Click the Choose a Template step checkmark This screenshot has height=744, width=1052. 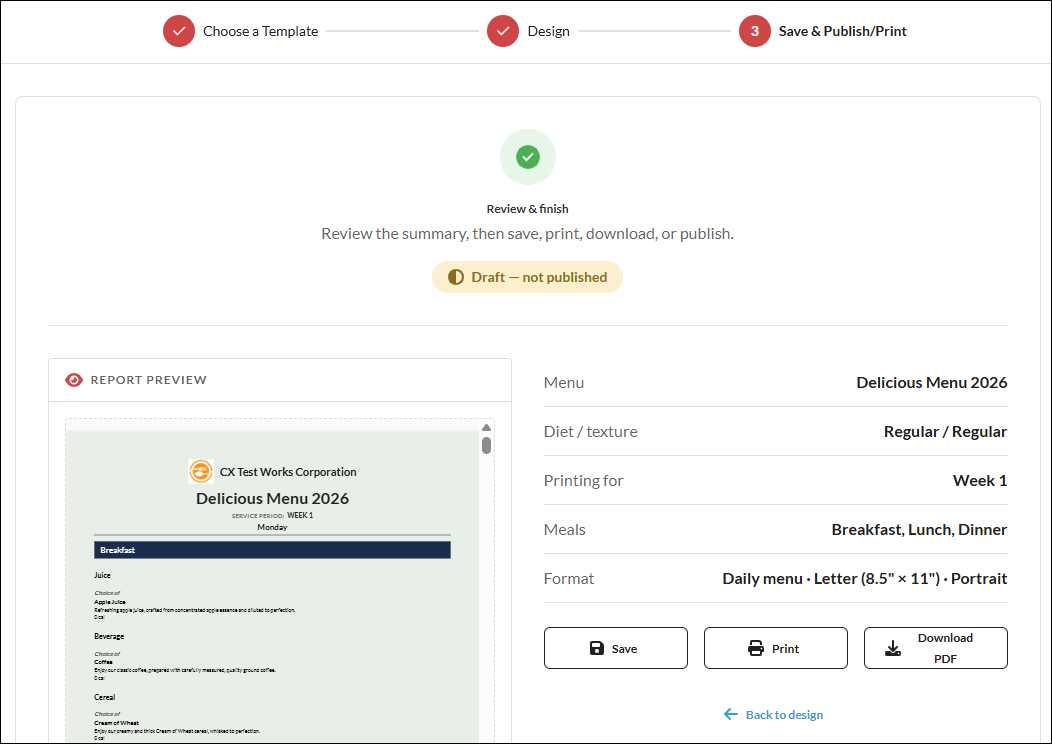point(178,31)
